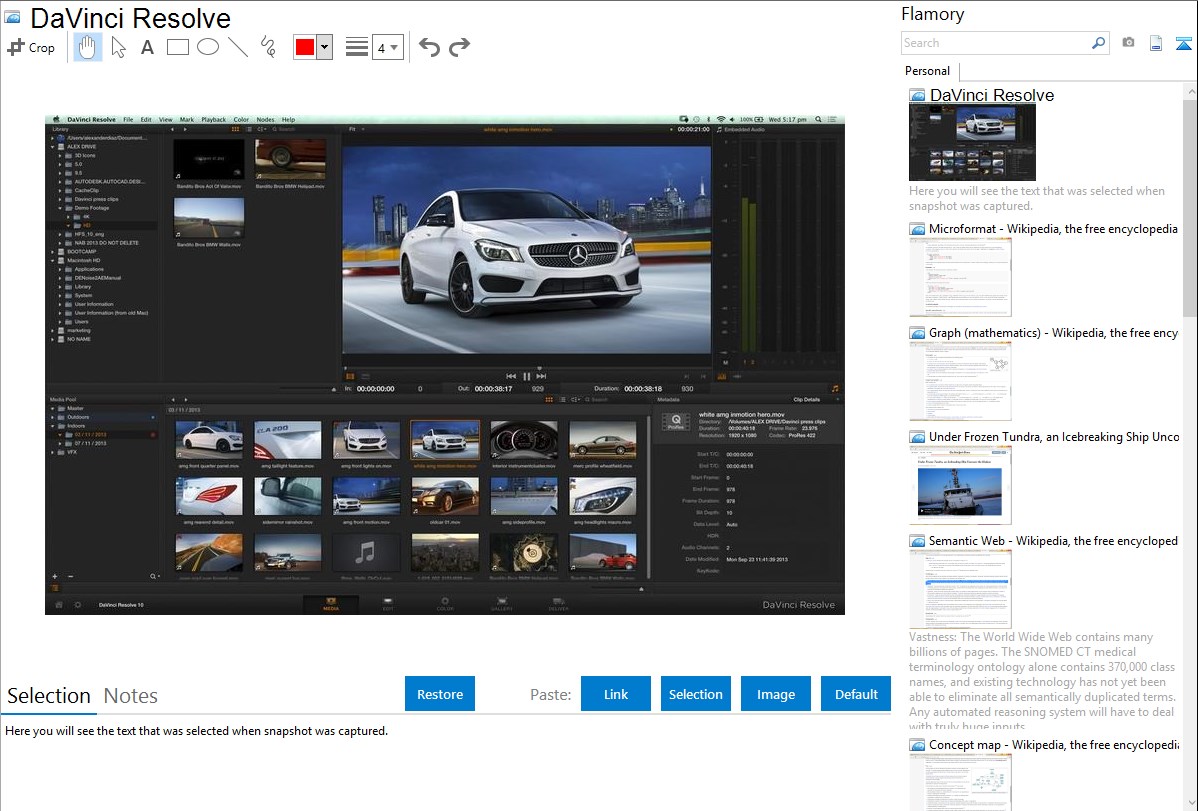Open the line width dropdown showing 4

point(387,47)
